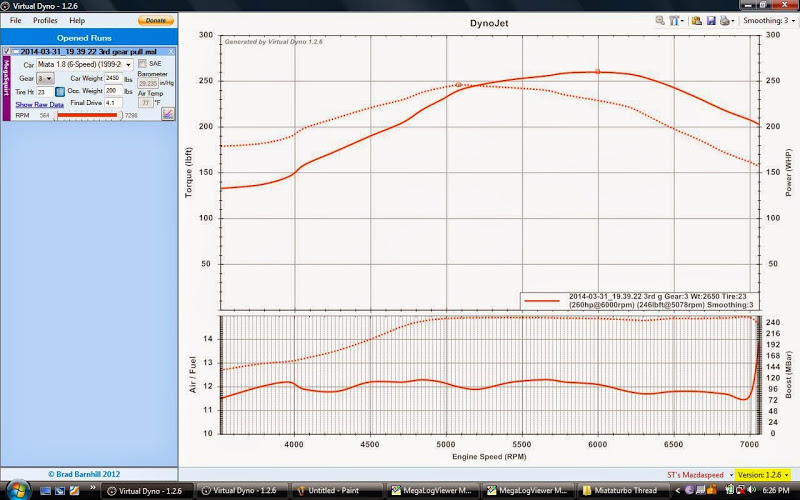Click the zoom out magnifier icon
Screen dimensions: 800x500
coord(661,20)
